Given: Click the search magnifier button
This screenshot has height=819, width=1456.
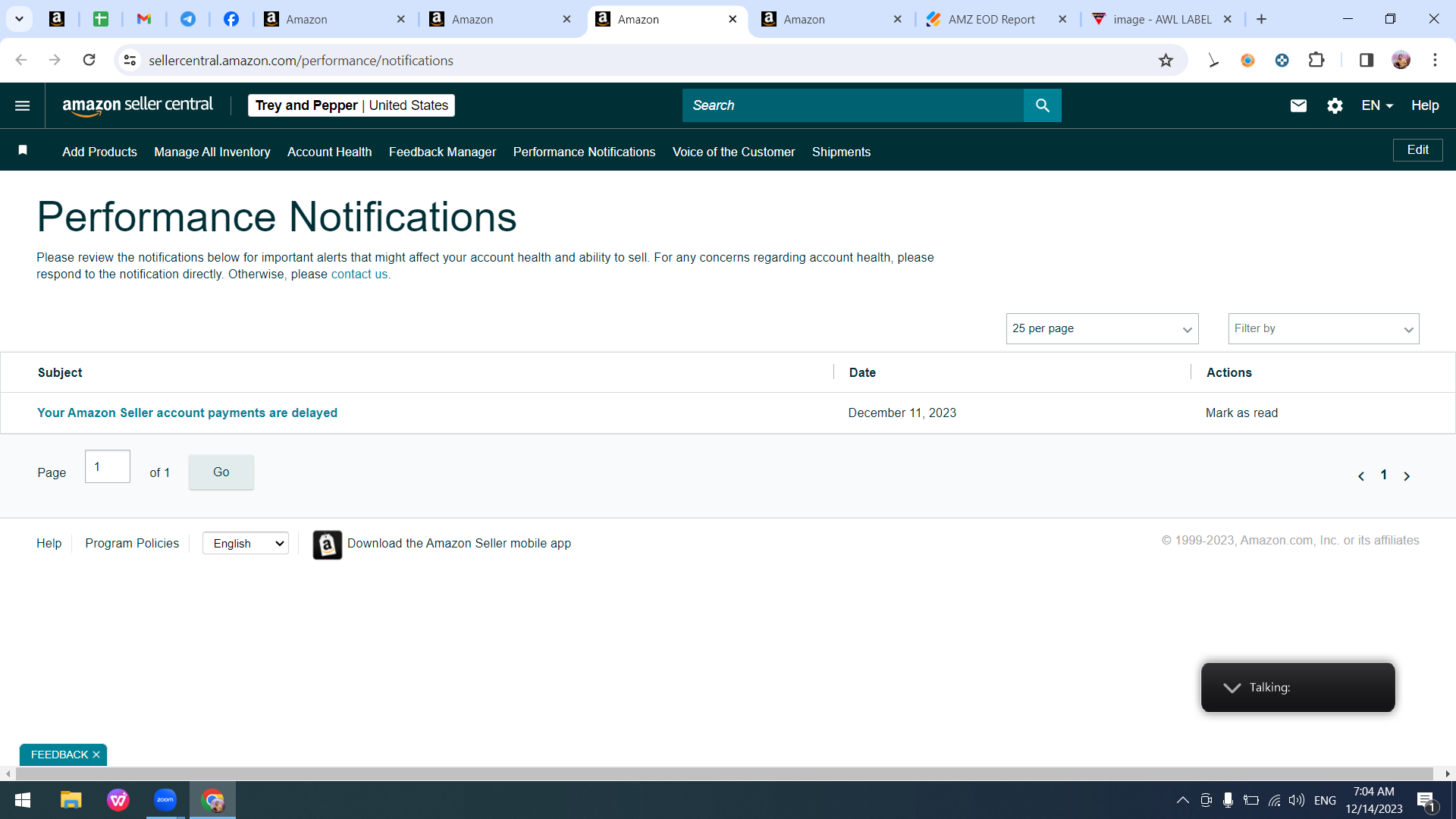Looking at the screenshot, I should point(1043,105).
